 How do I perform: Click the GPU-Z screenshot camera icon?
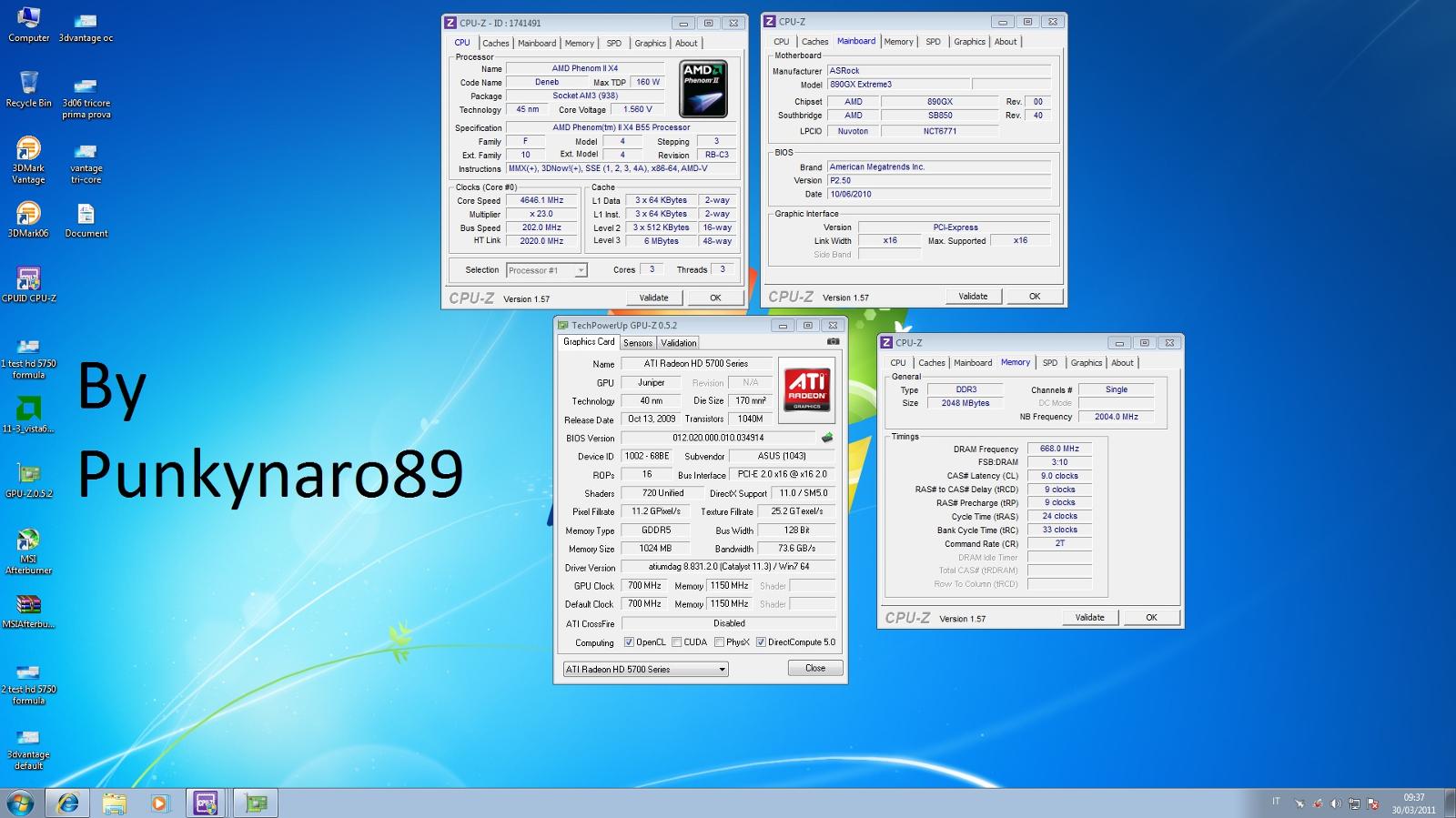[x=833, y=342]
